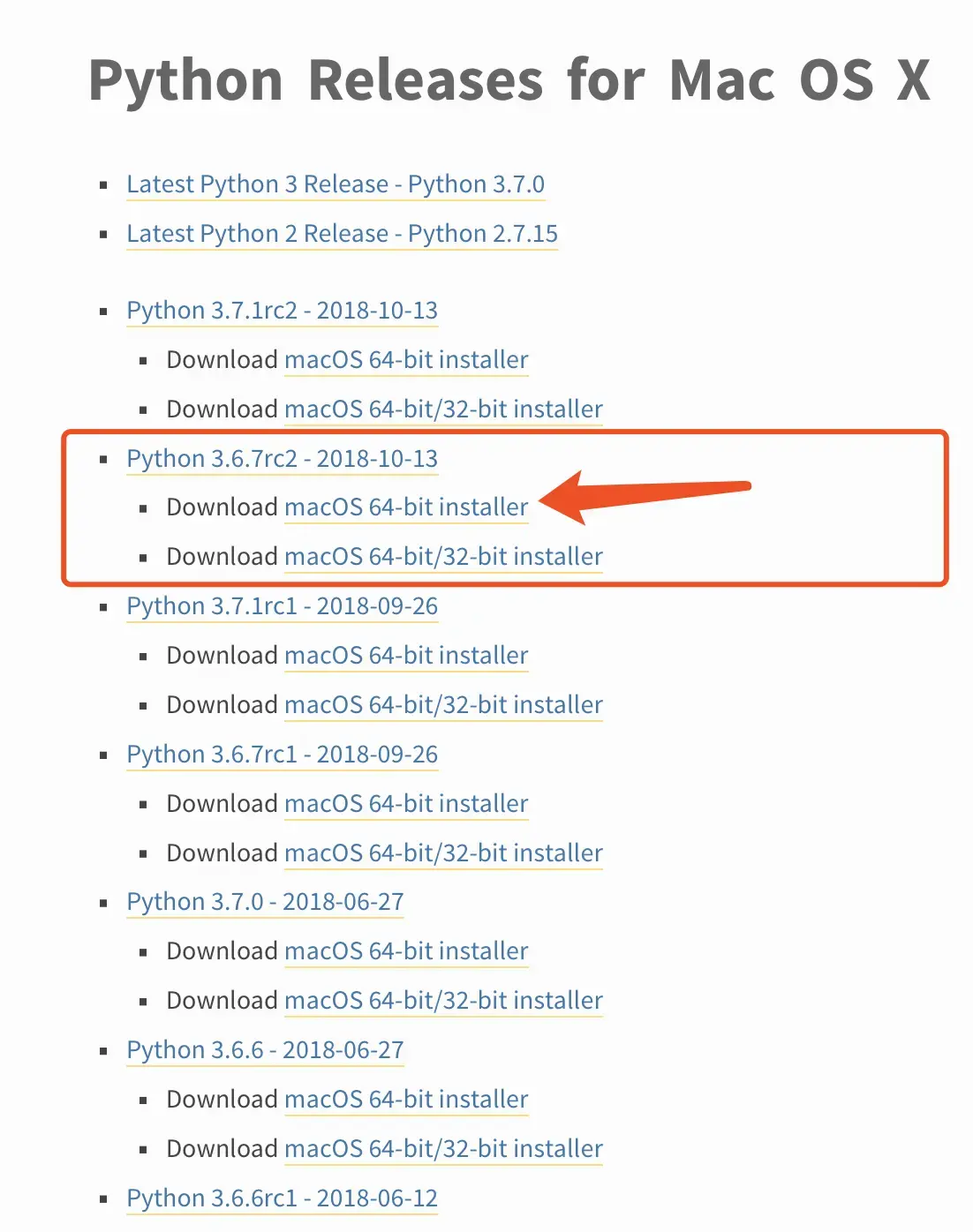Download macOS 64-bit installer for Python 3.6.7rc2
This screenshot has width=973, height=1232.
(406, 507)
